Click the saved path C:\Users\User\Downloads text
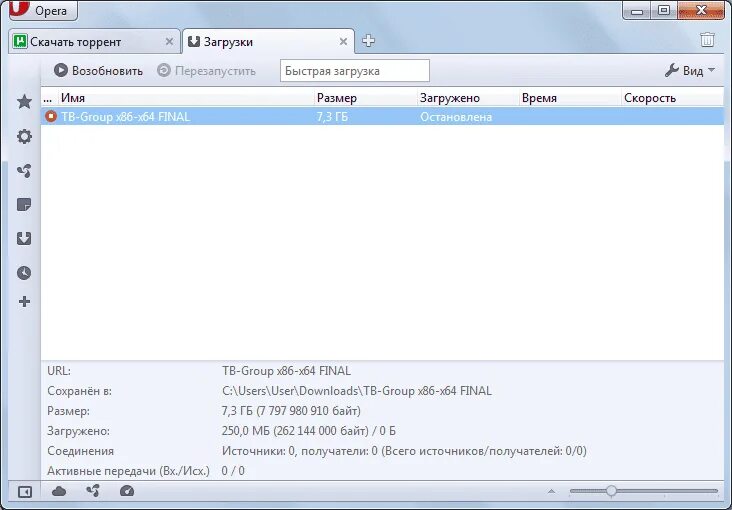 click(357, 391)
